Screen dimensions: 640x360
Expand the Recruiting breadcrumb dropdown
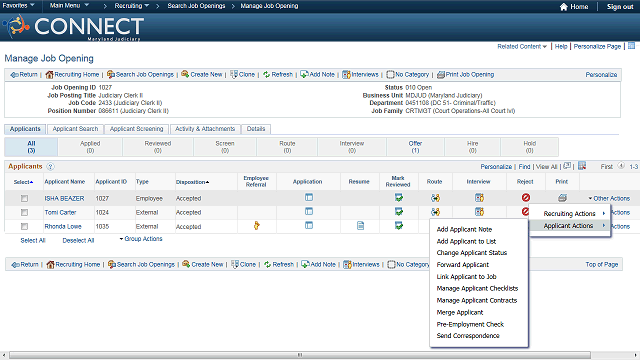pos(131,6)
